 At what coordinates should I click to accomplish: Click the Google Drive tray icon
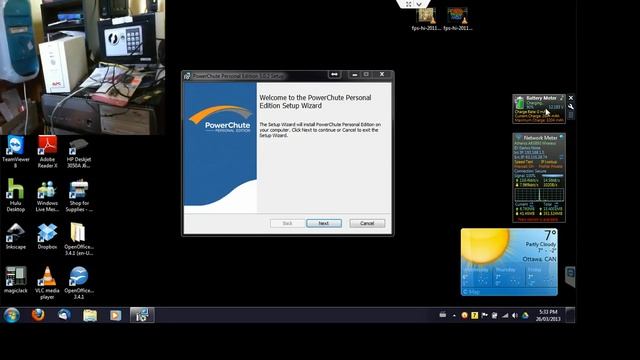coord(525,315)
